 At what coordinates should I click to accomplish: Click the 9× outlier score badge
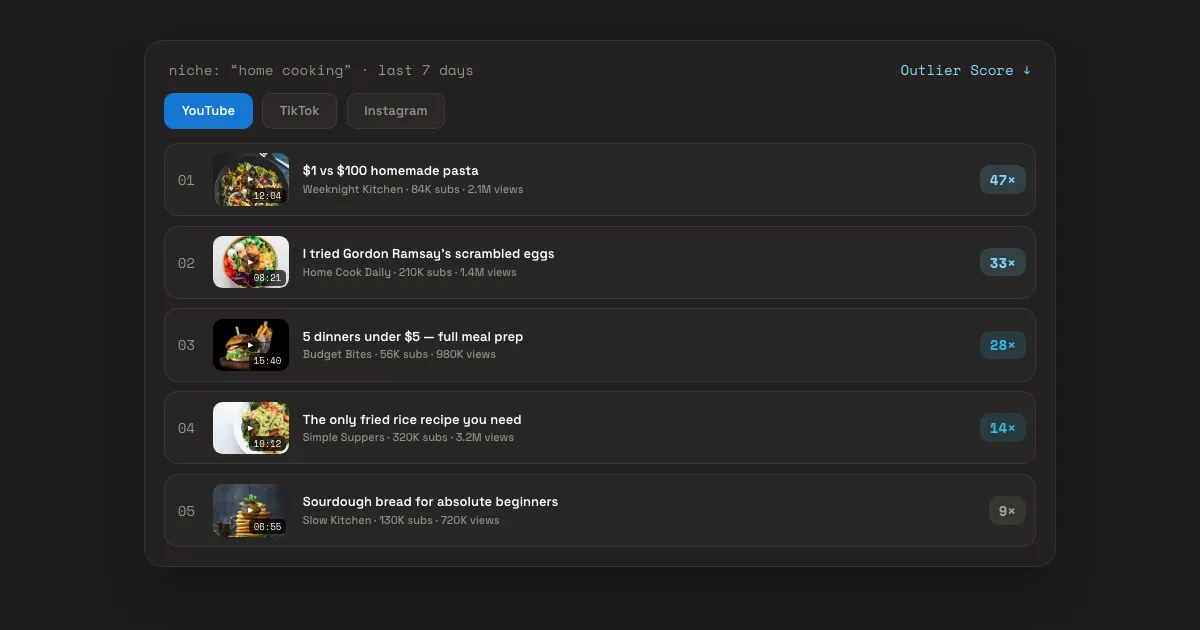click(1007, 510)
